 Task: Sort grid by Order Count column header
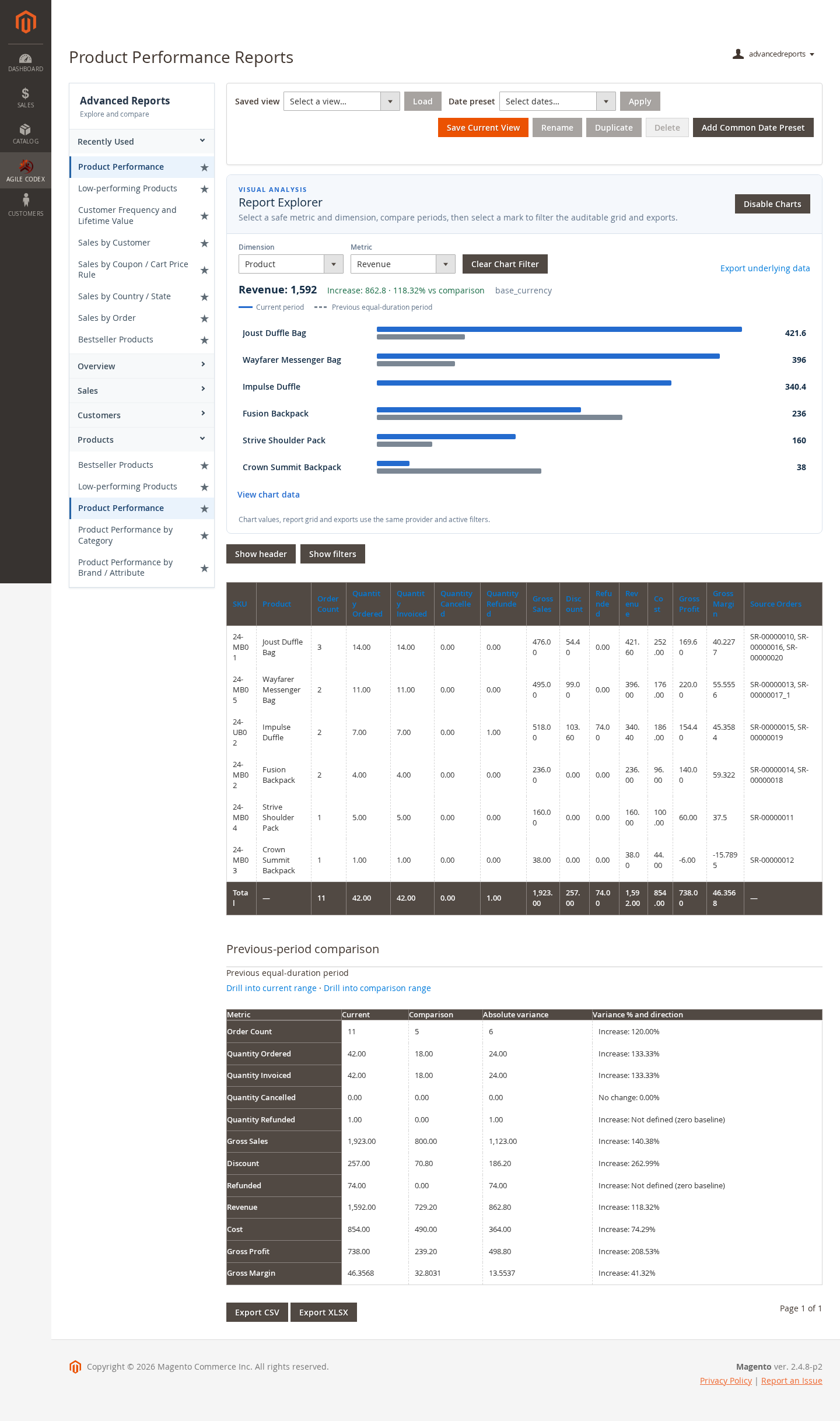pyautogui.click(x=328, y=604)
